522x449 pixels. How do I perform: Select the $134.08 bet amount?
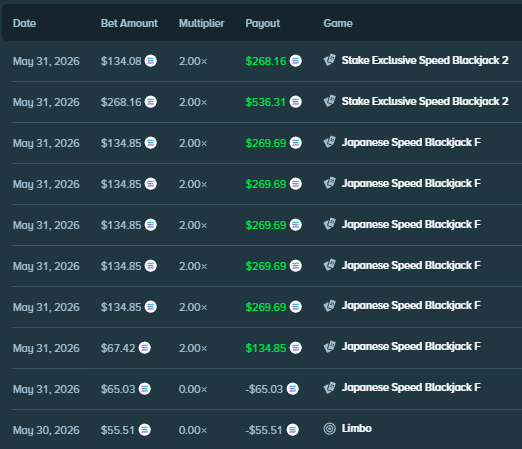click(121, 61)
